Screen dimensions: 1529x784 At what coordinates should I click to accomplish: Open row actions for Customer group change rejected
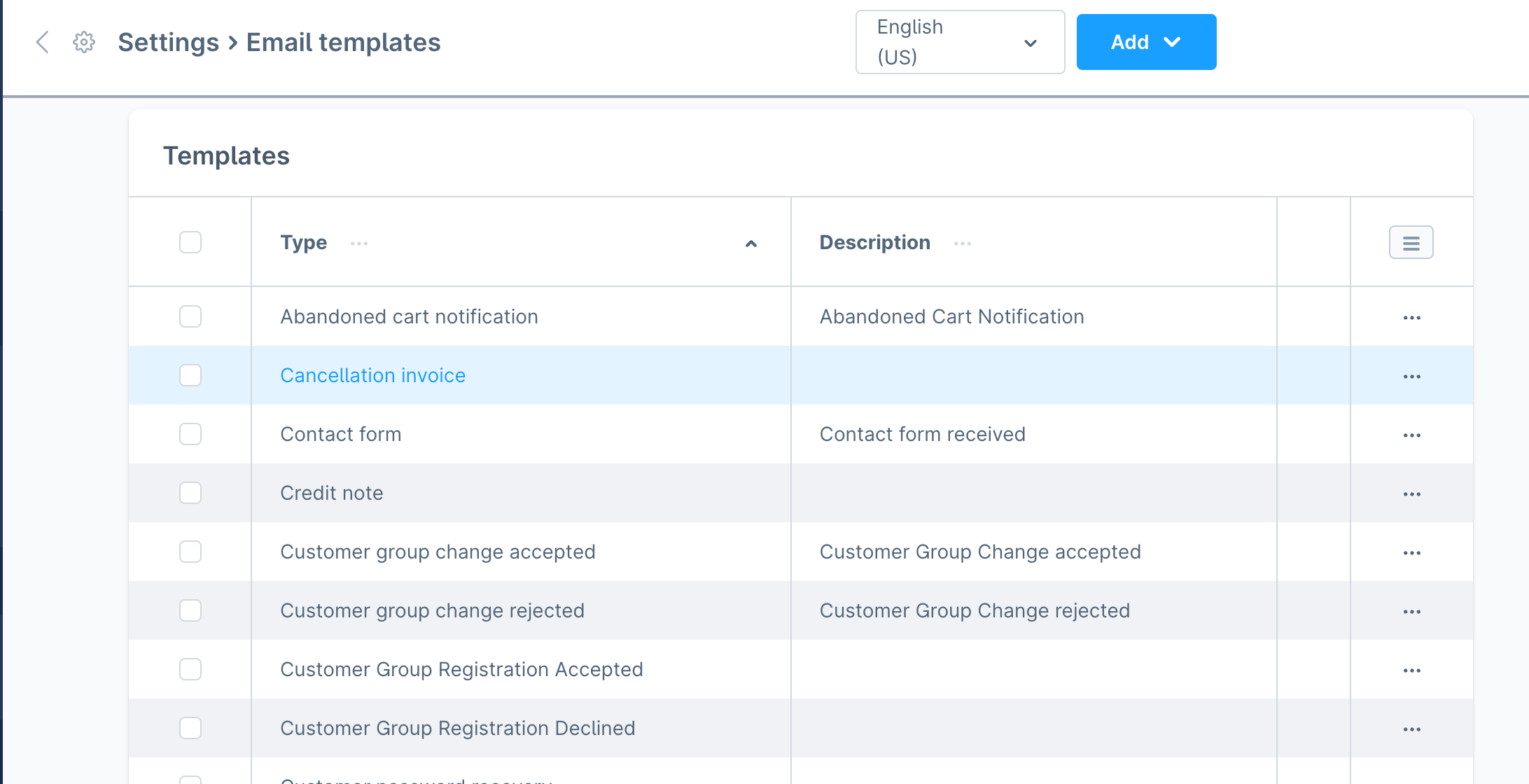pos(1412,611)
